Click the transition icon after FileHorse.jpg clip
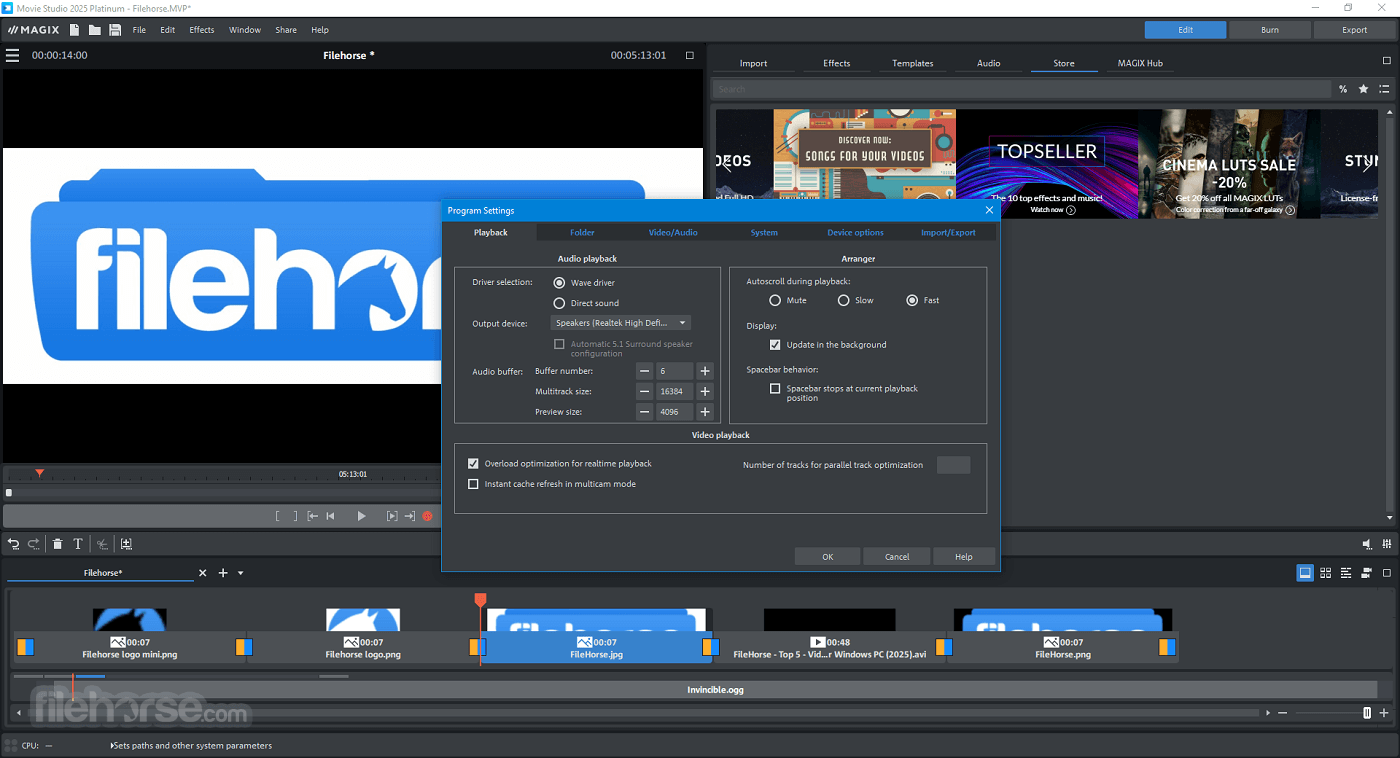This screenshot has height=758, width=1400. pyautogui.click(x=711, y=647)
